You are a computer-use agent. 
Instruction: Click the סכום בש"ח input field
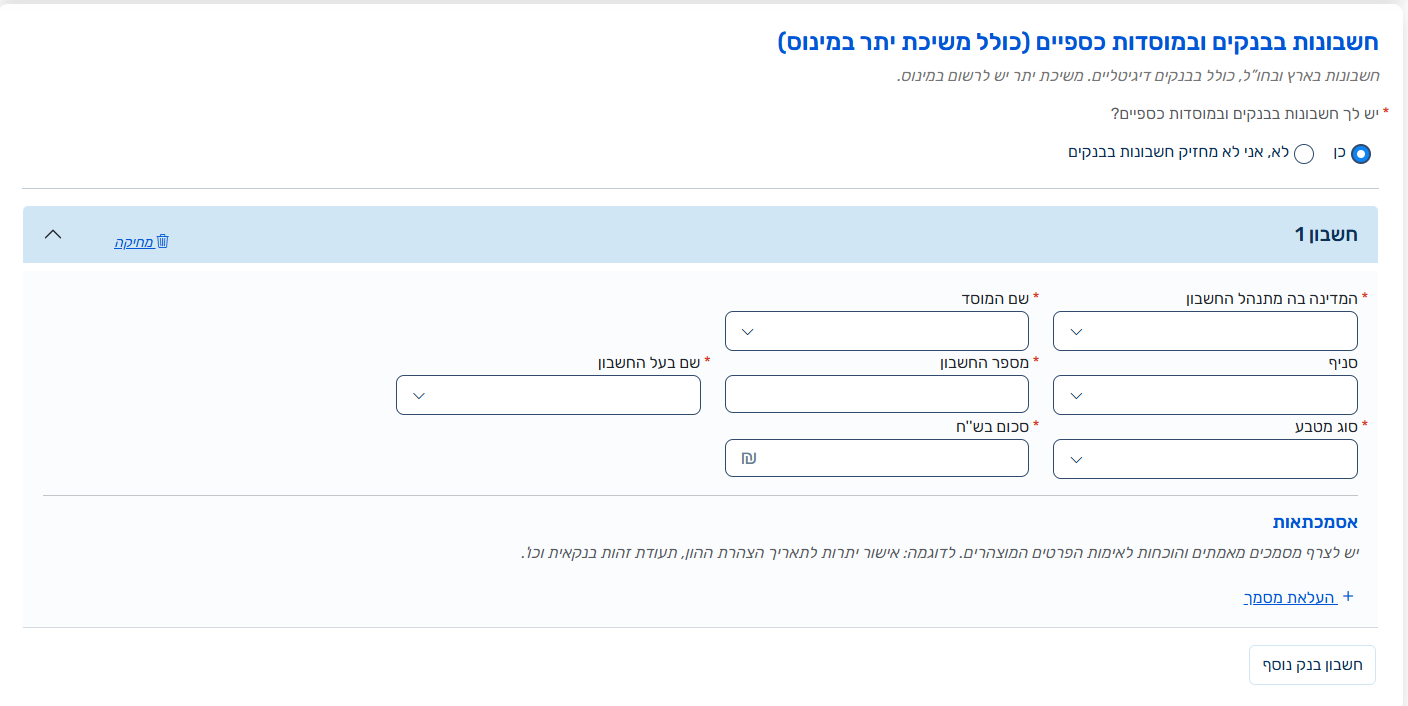(x=877, y=458)
